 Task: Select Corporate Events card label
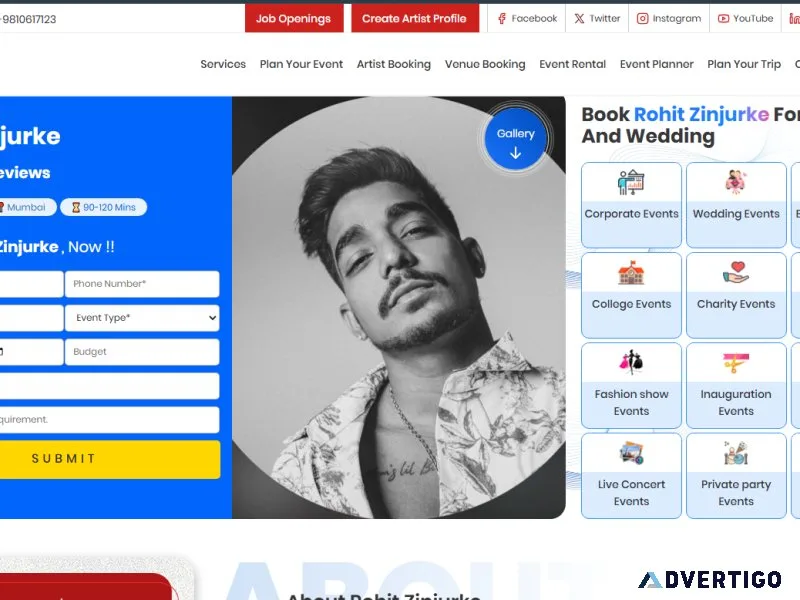[631, 214]
